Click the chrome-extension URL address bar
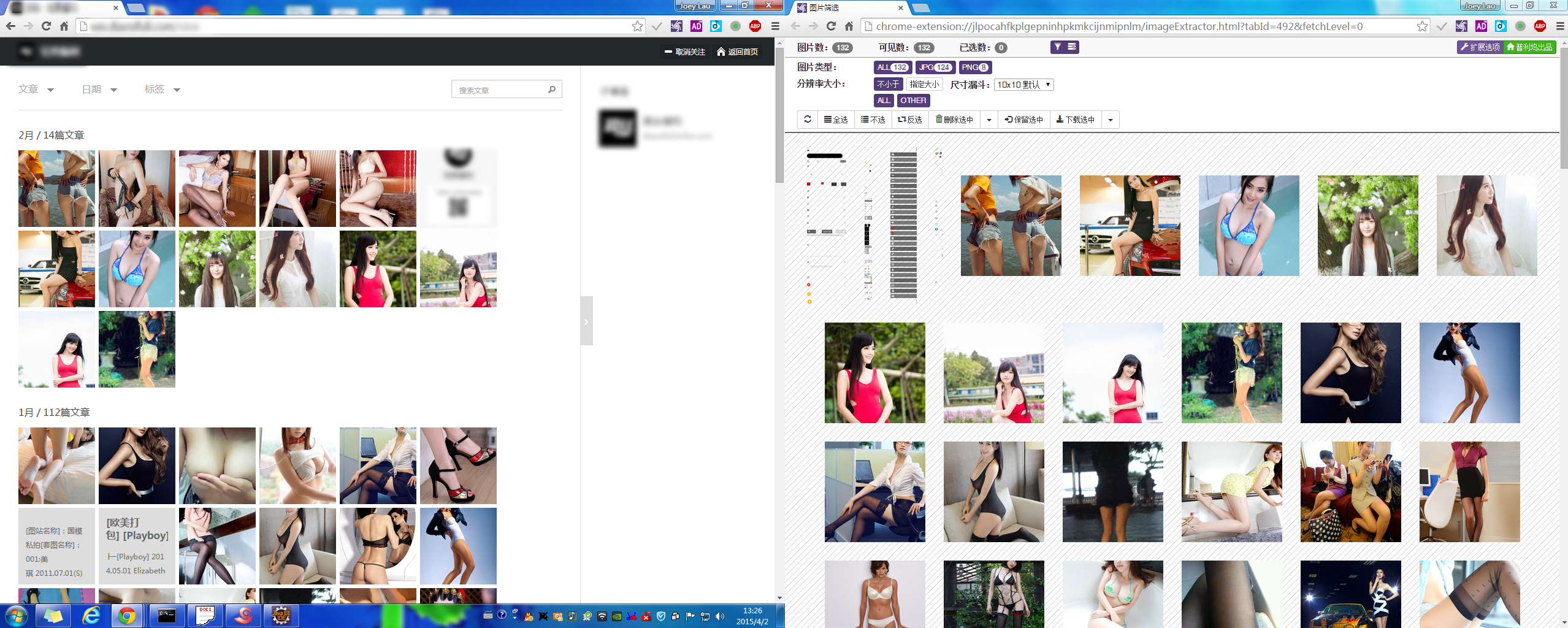 1144,26
